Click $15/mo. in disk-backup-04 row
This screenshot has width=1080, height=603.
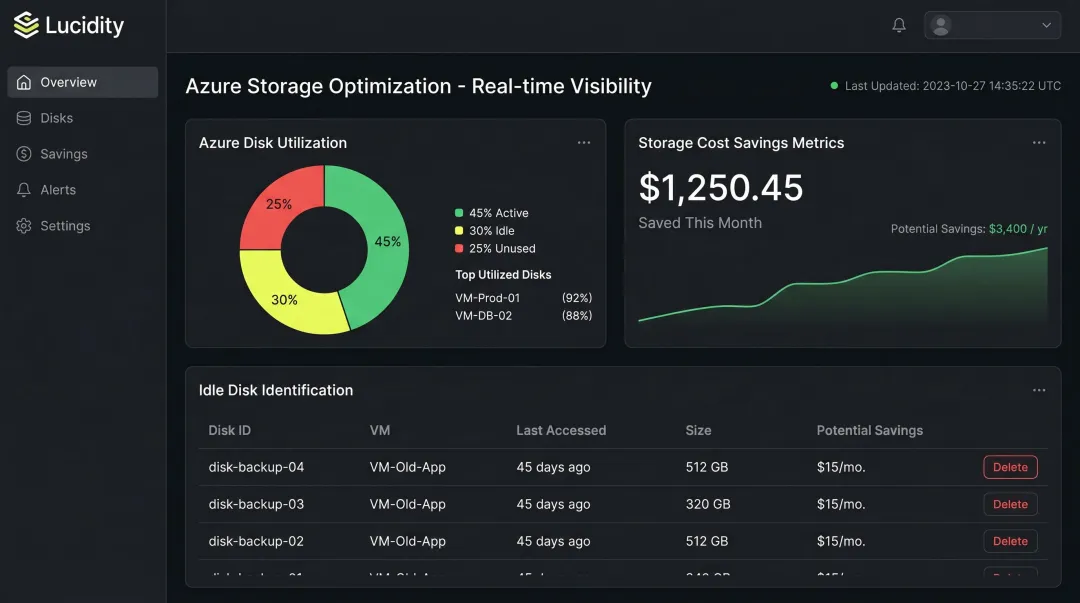841,467
